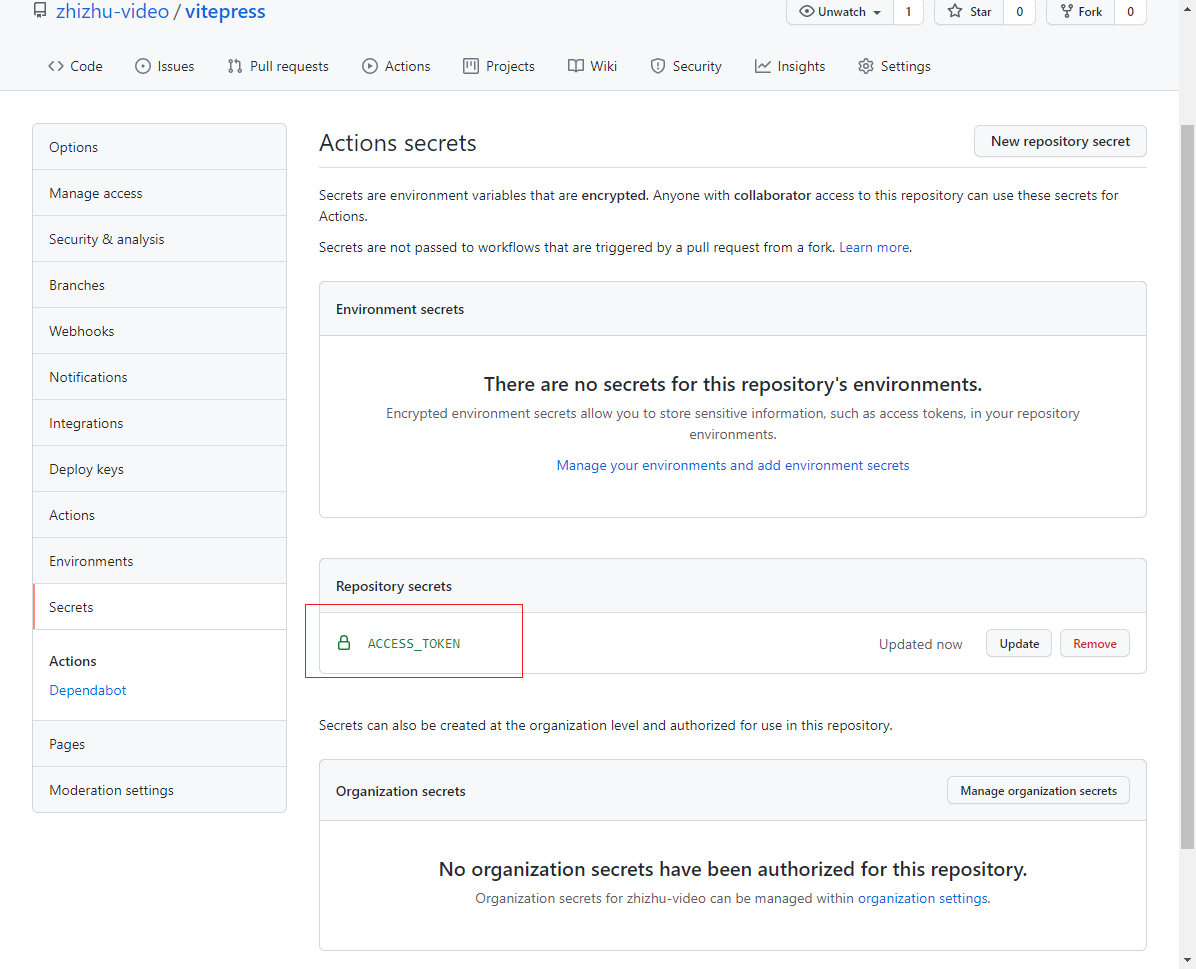Click the page vertical scrollbar
The height and width of the screenshot is (969, 1196).
(1187, 480)
